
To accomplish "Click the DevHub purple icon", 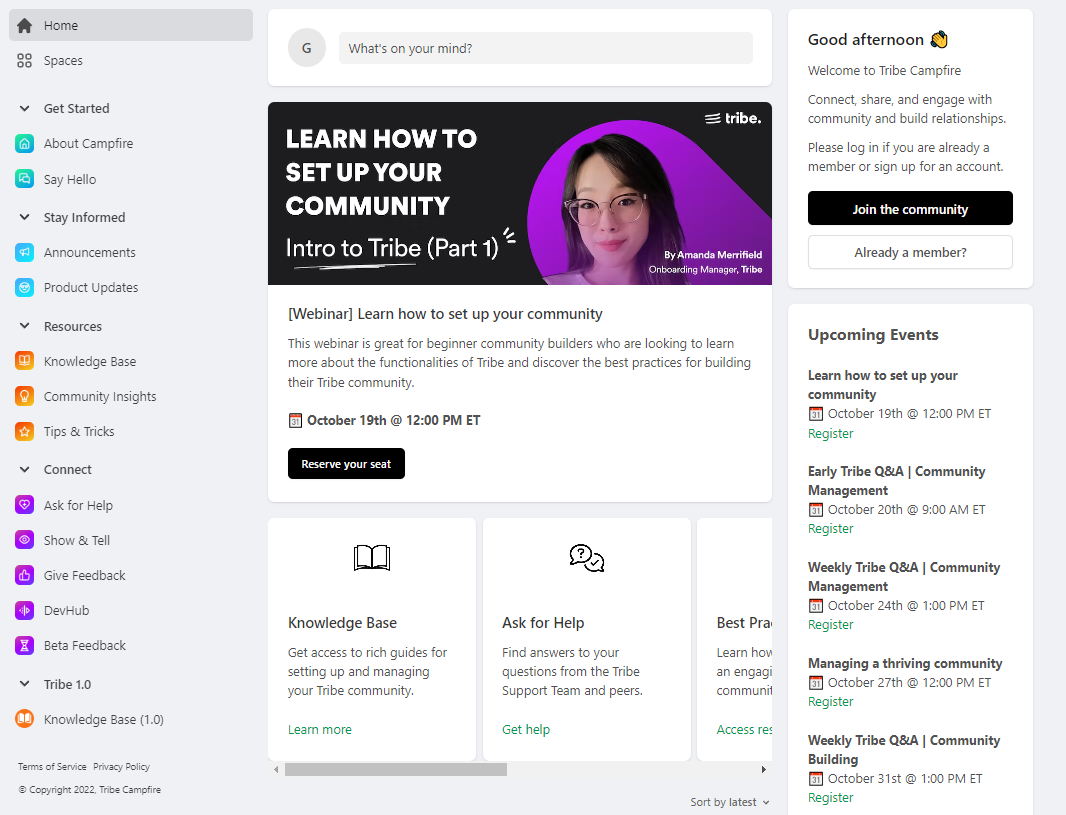I will click(x=24, y=610).
